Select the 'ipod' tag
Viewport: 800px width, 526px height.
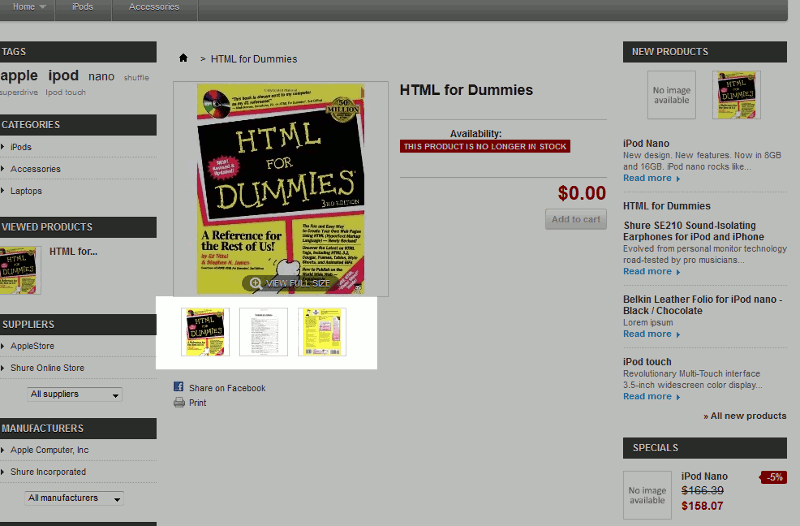(x=63, y=76)
